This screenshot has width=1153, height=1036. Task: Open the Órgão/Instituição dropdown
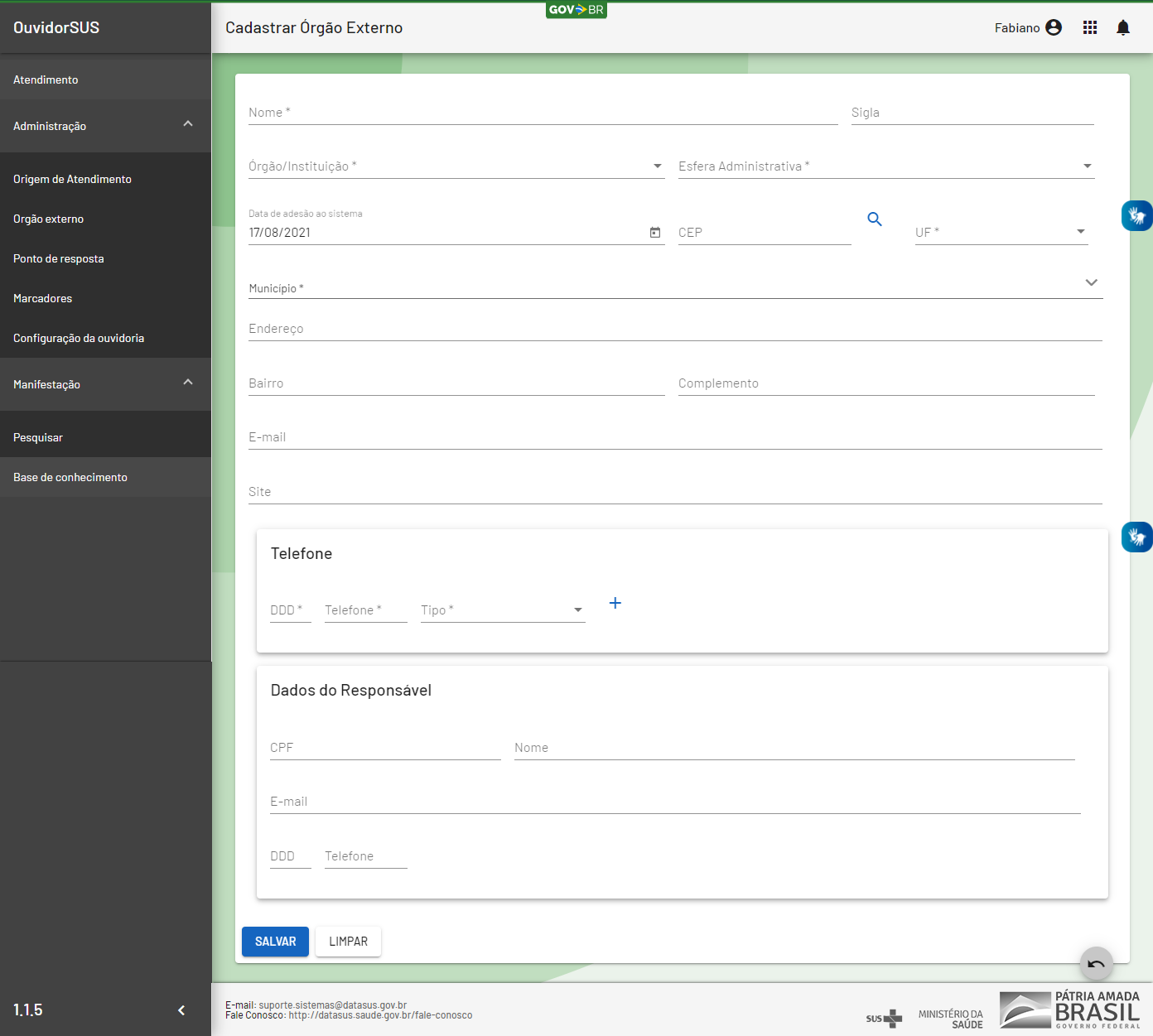click(x=456, y=166)
